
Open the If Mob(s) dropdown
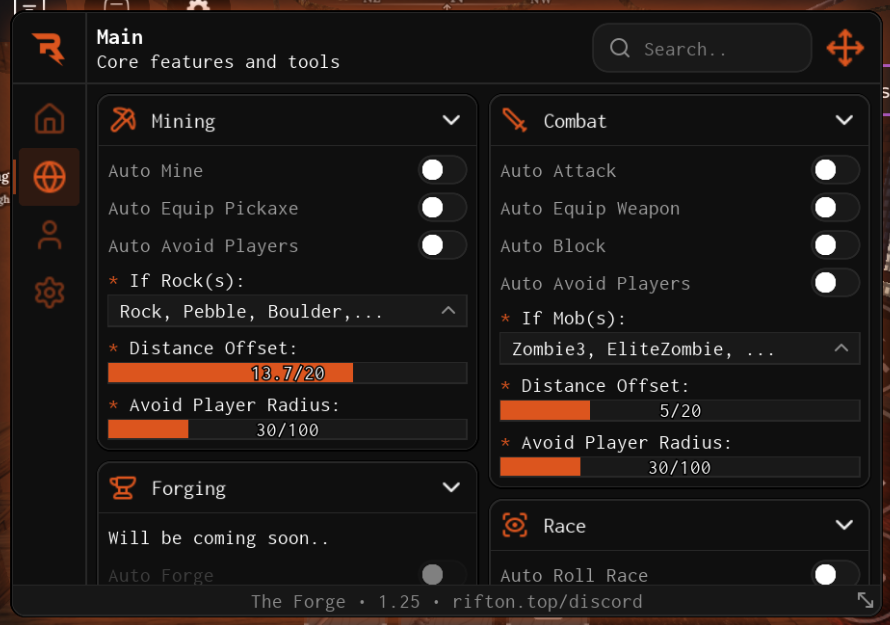pyautogui.click(x=679, y=349)
